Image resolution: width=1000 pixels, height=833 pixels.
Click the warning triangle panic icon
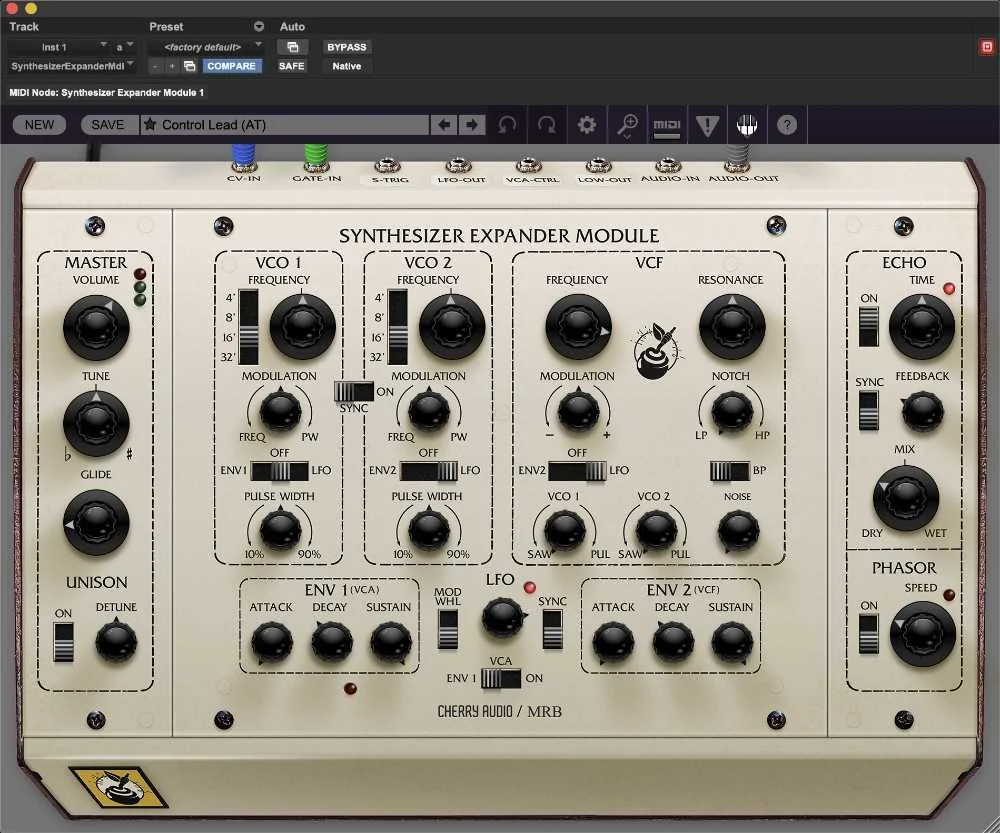707,125
